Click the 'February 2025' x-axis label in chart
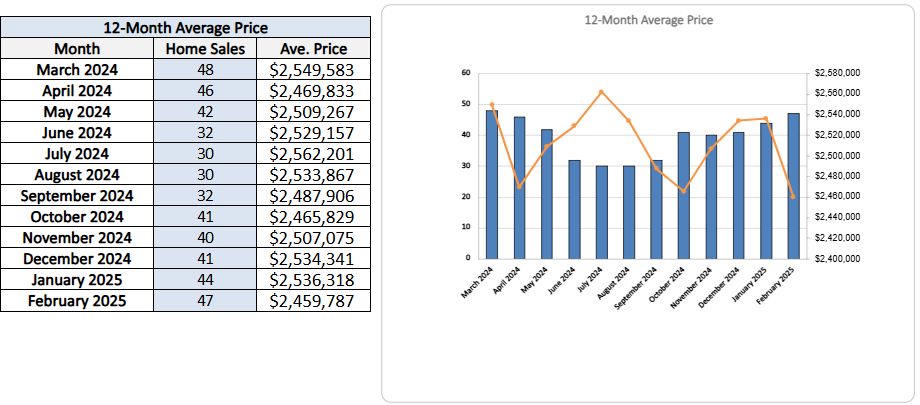Image resolution: width=920 pixels, height=405 pixels. [776, 285]
